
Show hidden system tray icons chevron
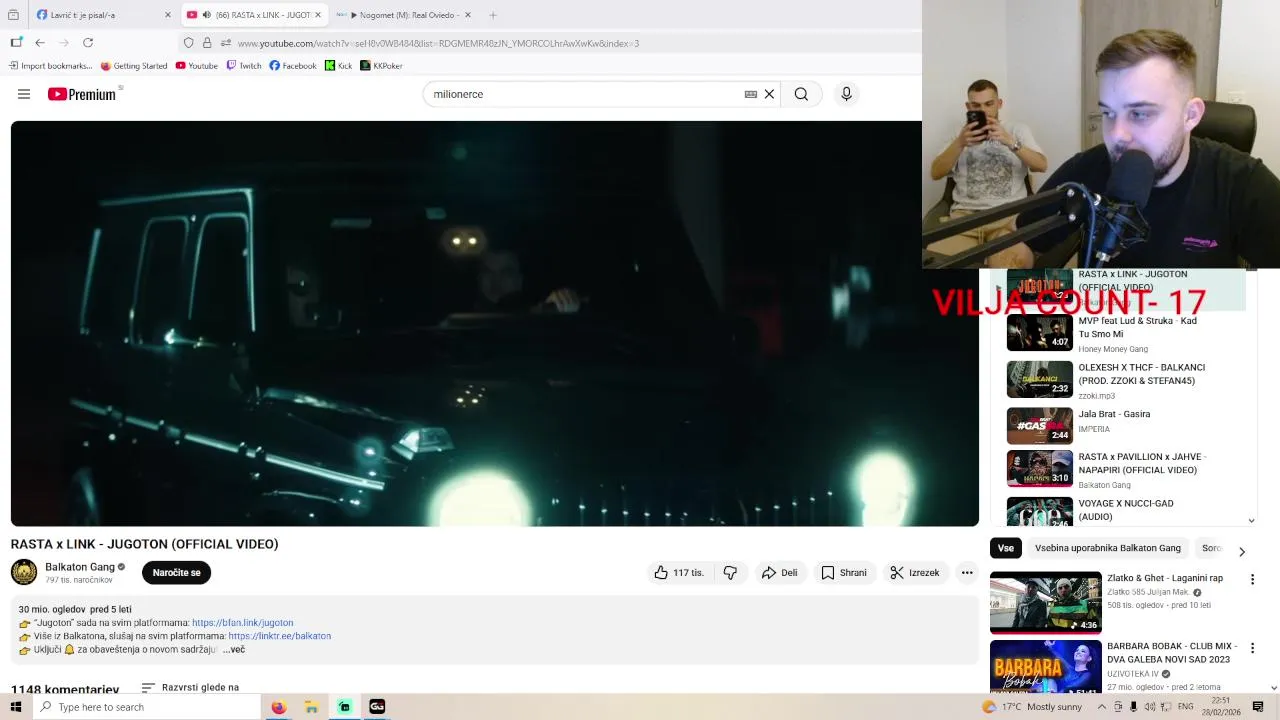pyautogui.click(x=1101, y=707)
